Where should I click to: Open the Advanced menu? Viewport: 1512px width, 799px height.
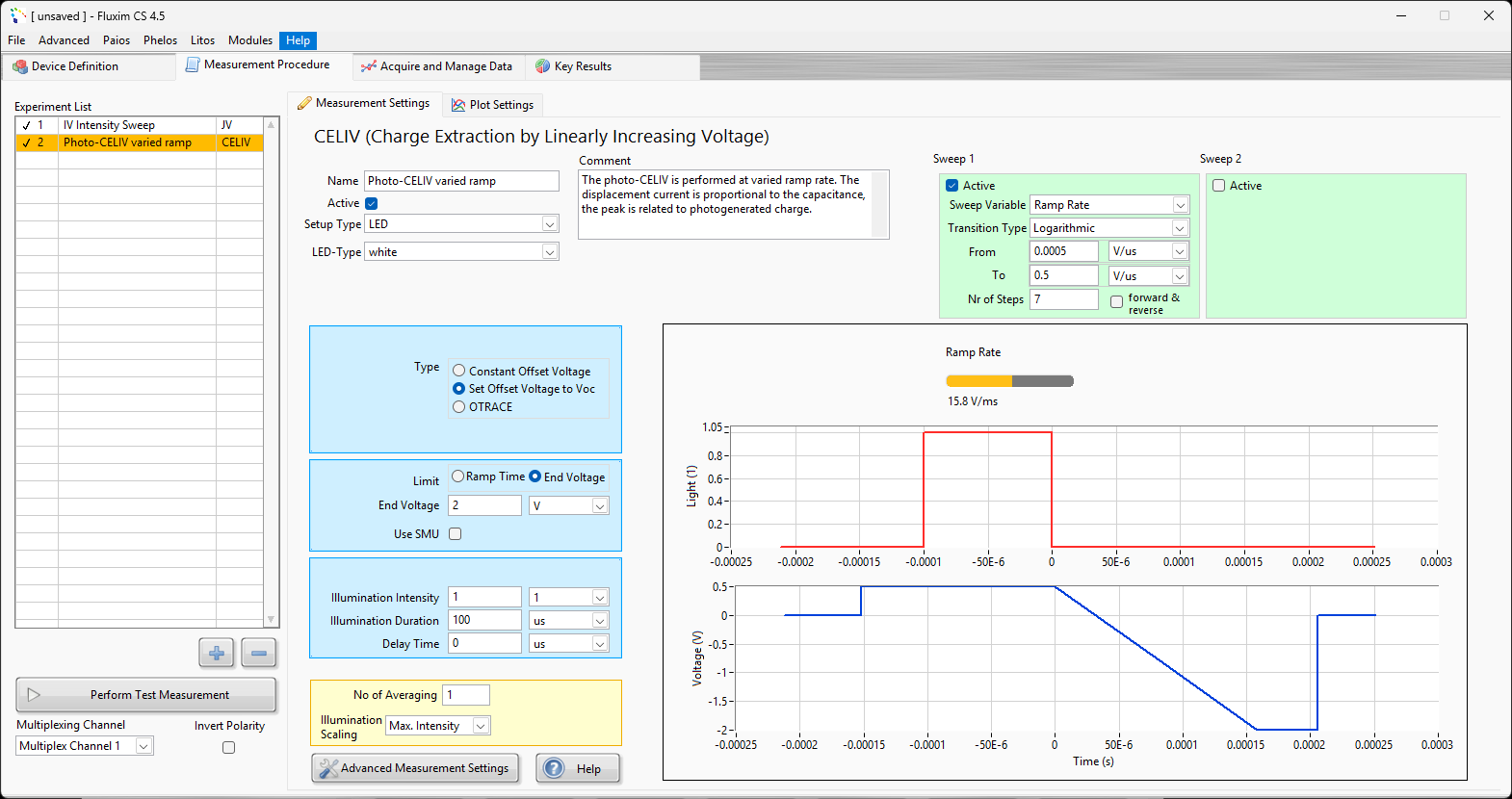[x=64, y=40]
